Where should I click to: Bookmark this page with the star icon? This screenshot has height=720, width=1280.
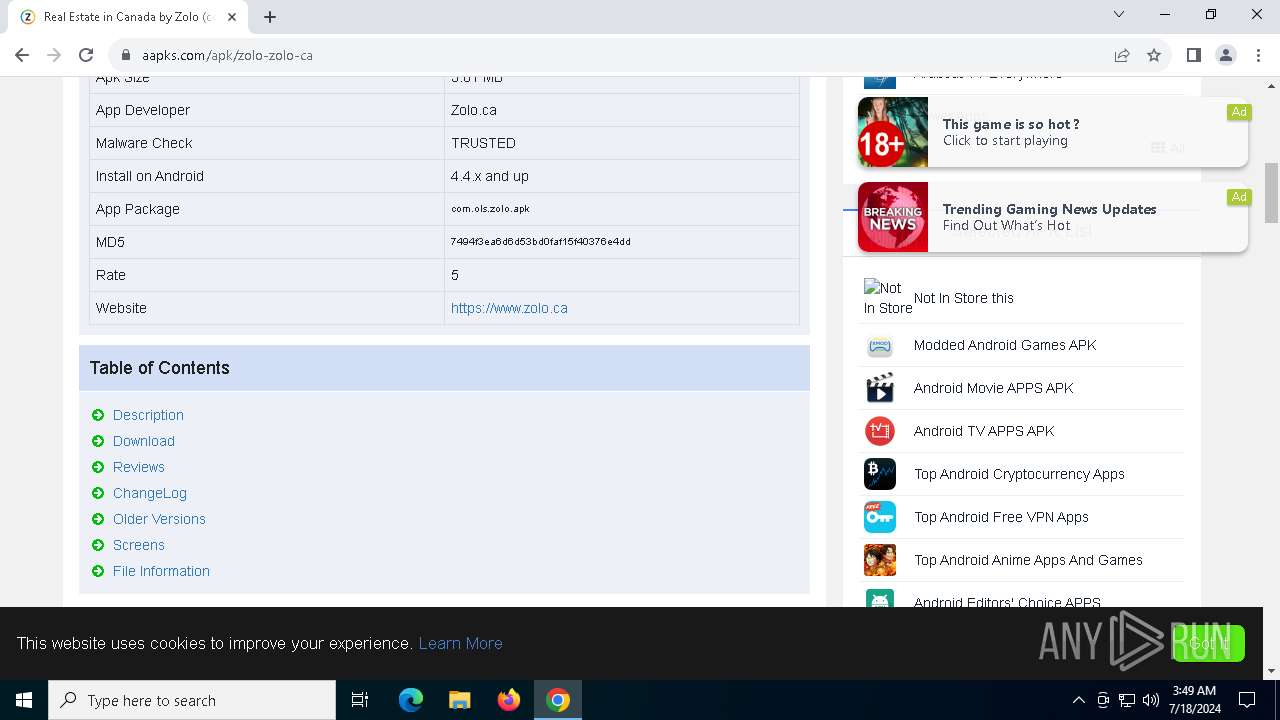pos(1154,55)
